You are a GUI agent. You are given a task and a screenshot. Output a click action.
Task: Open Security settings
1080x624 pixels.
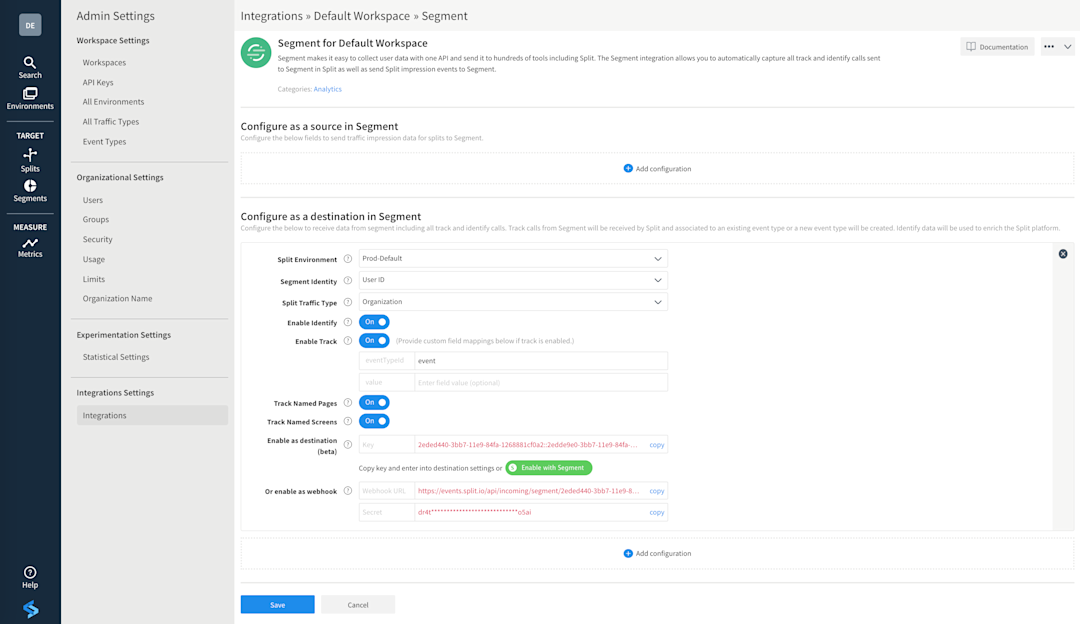click(97, 240)
